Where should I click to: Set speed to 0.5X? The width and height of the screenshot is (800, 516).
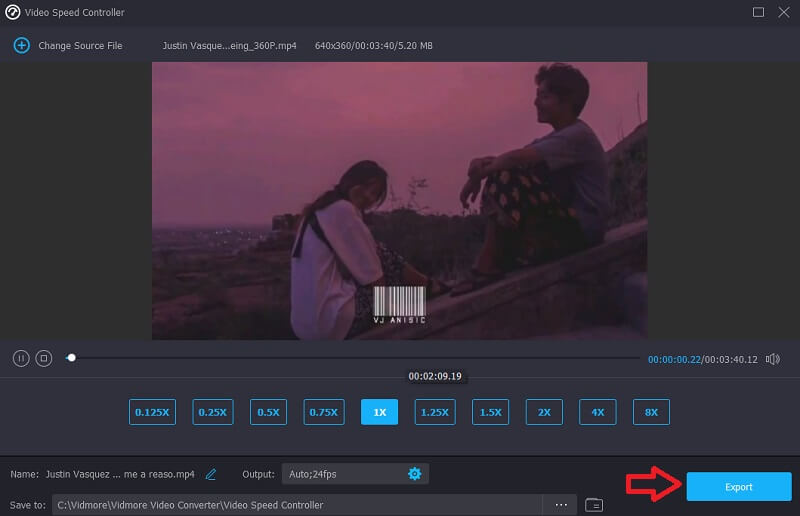tap(268, 412)
